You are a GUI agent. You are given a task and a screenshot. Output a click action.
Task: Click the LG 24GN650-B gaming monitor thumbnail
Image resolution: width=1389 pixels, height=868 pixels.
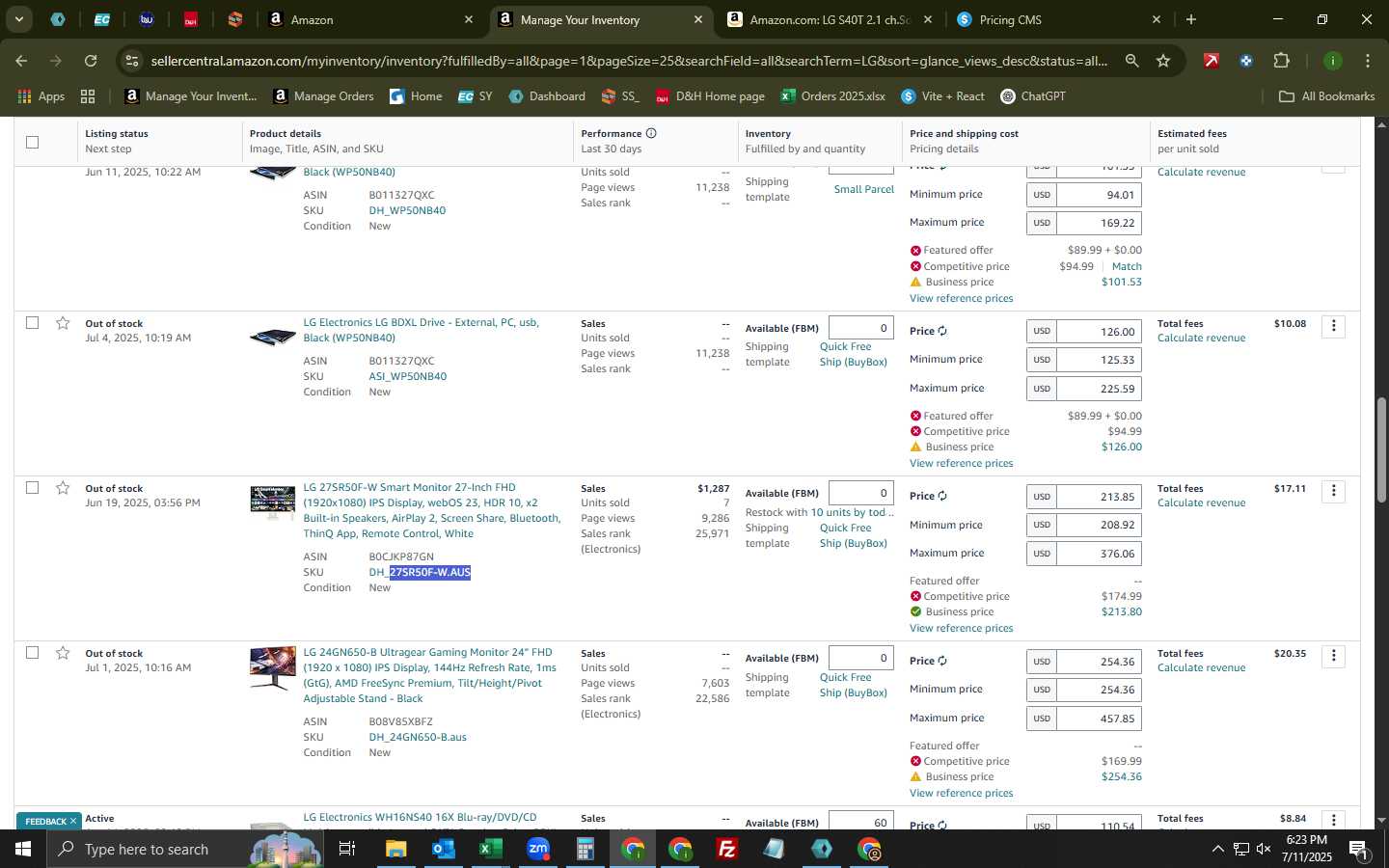[x=273, y=667]
